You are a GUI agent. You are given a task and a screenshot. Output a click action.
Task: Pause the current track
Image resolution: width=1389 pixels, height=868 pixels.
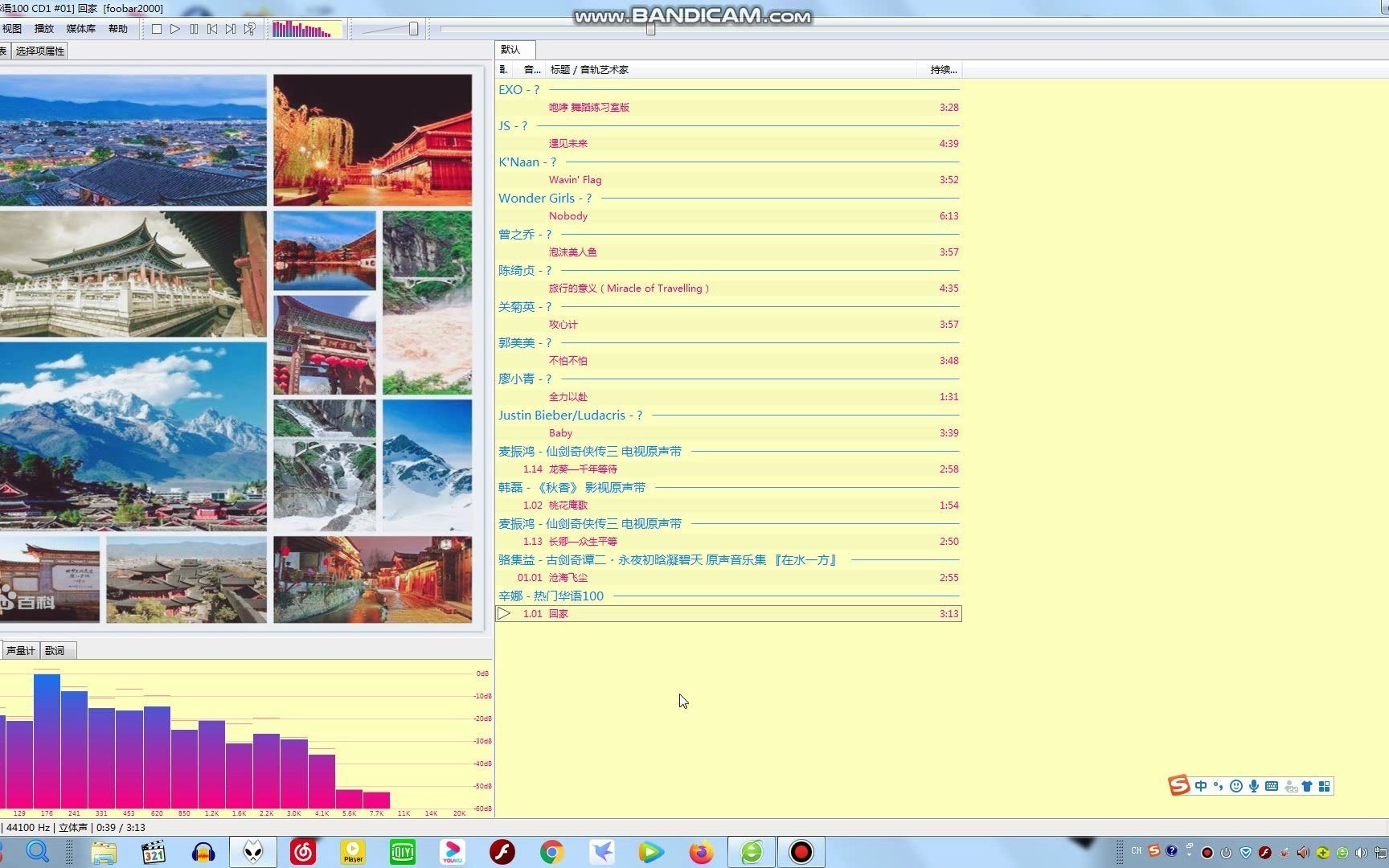[x=194, y=29]
